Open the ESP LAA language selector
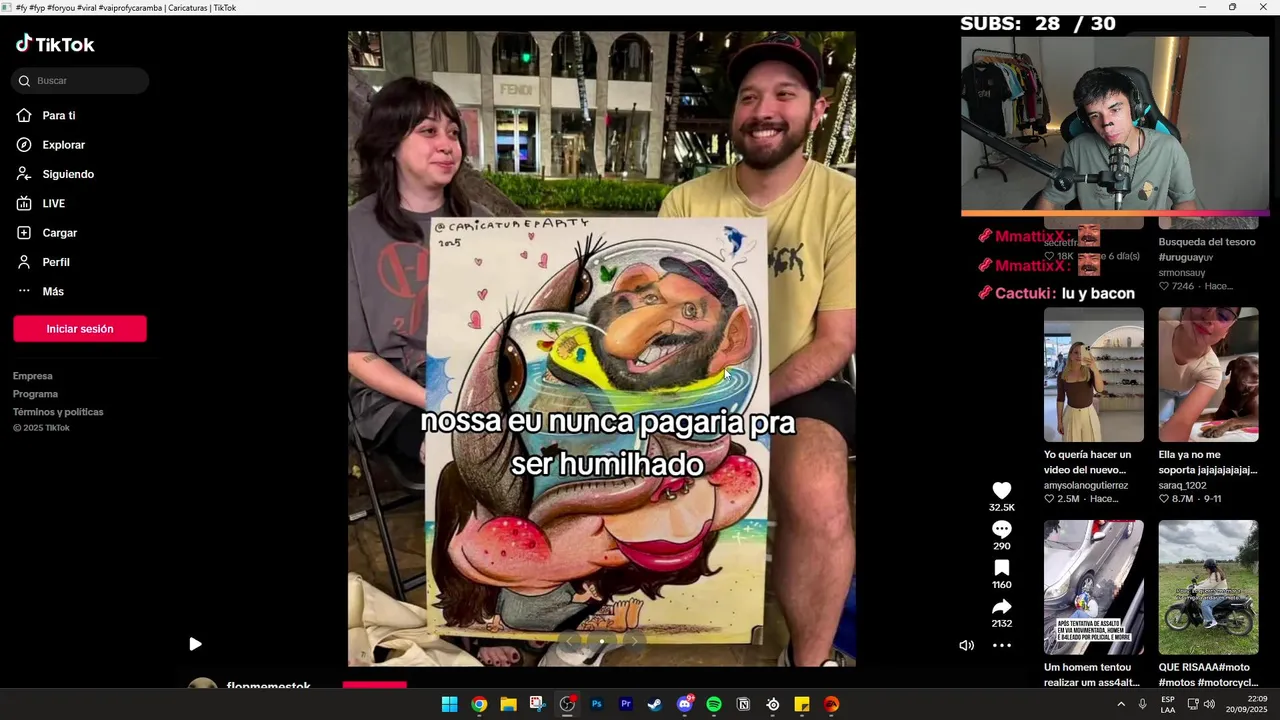The image size is (1280, 720). [1168, 704]
